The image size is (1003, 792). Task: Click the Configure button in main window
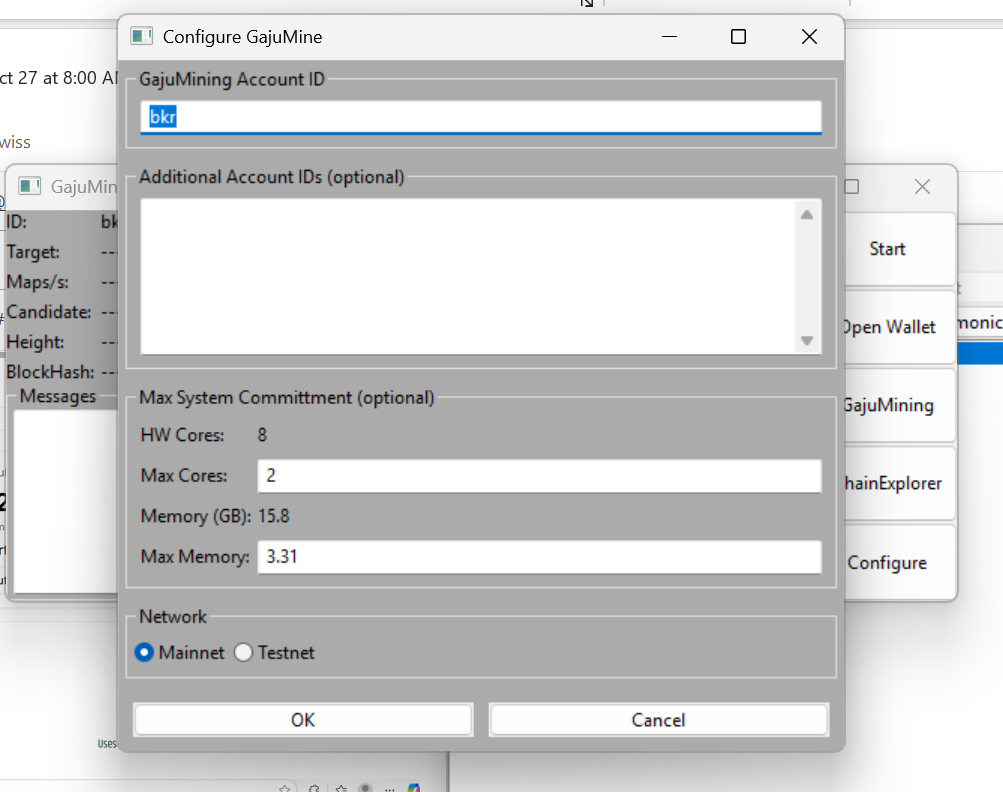click(x=888, y=563)
